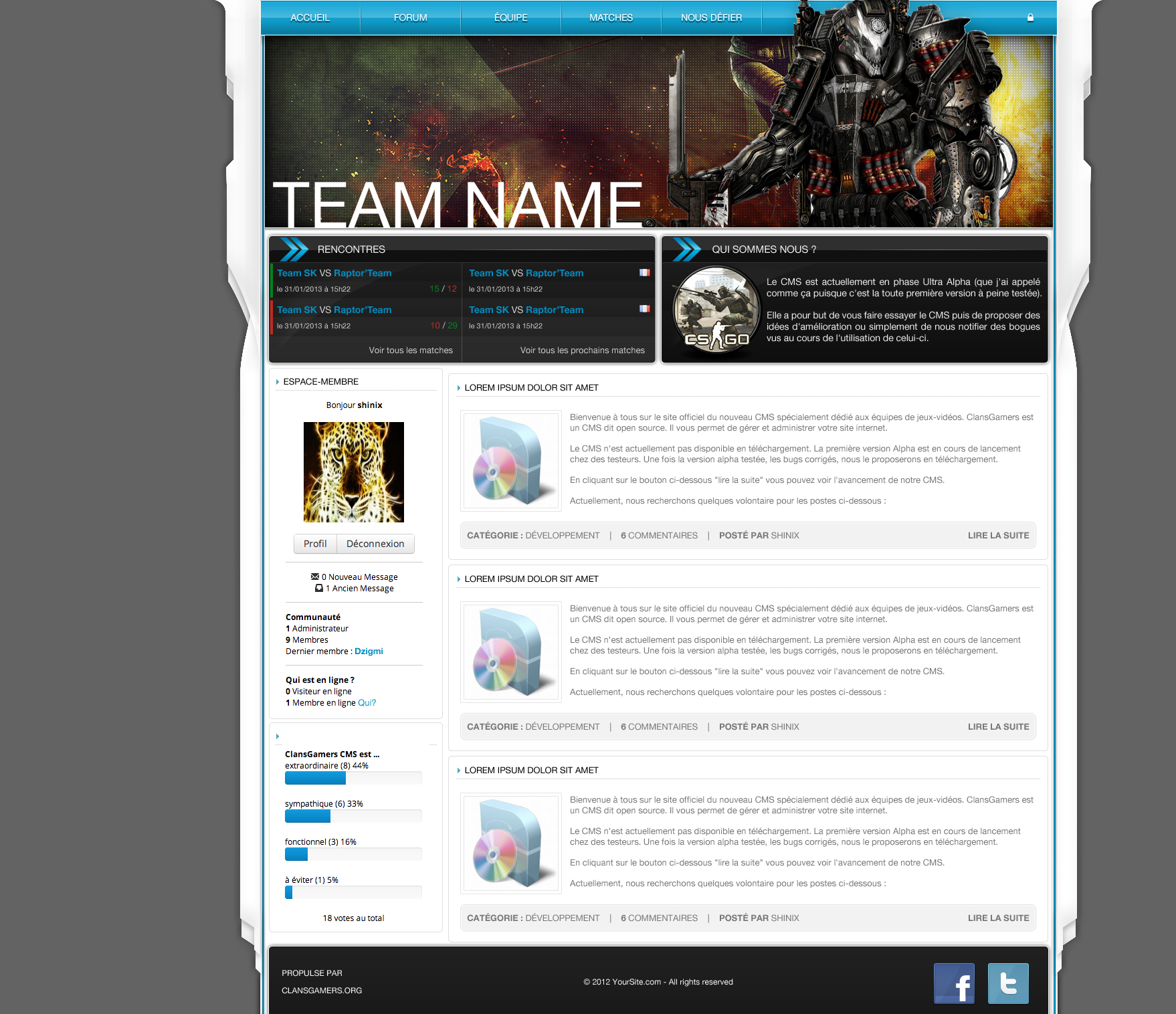Open Voir tous les matches link
This screenshot has width=1176, height=1014.
tap(411, 350)
